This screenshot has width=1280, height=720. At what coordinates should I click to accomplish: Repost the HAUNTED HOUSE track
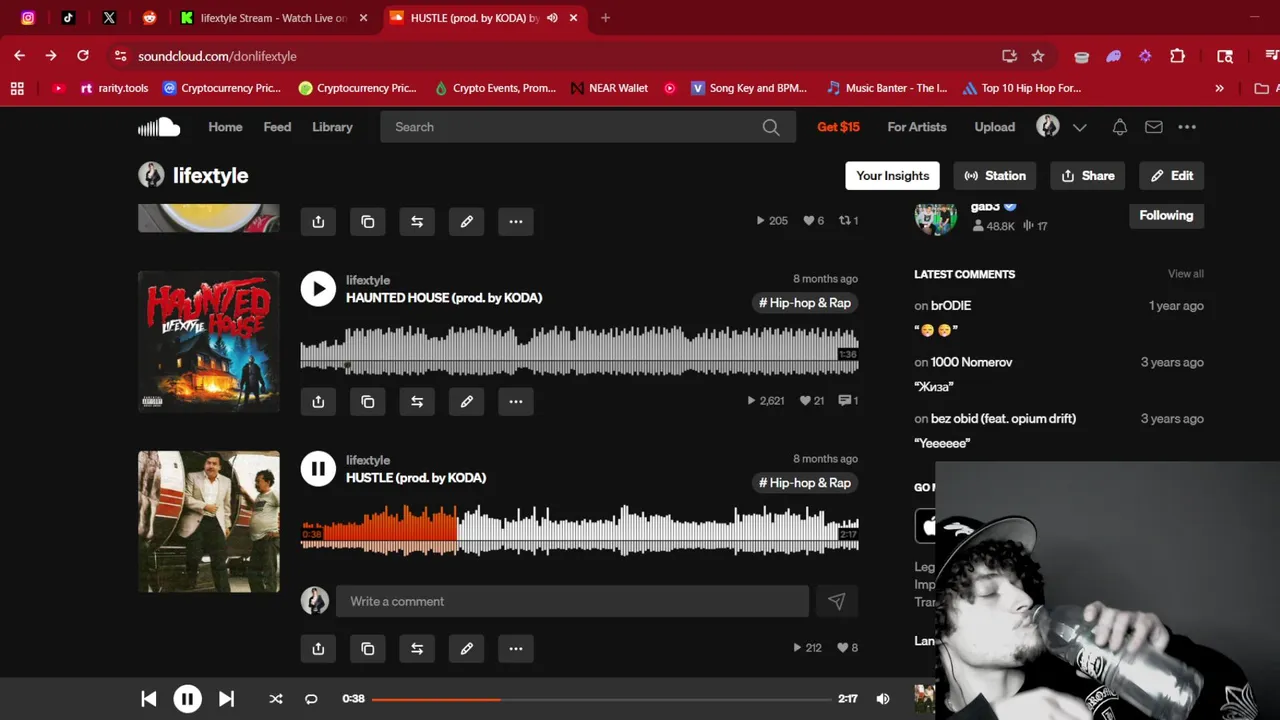(417, 401)
